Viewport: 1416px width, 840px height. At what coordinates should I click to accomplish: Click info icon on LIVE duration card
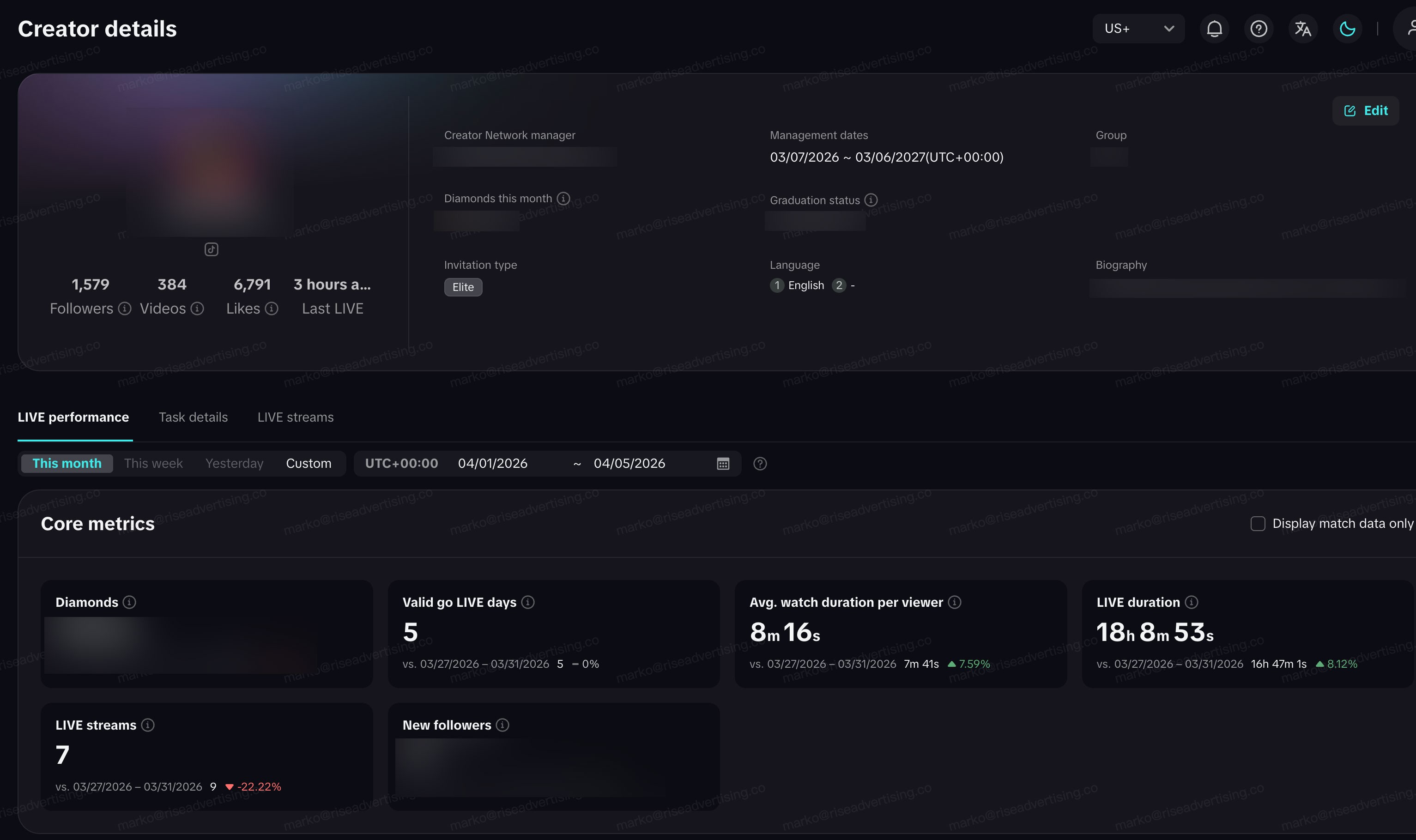[x=1192, y=602]
